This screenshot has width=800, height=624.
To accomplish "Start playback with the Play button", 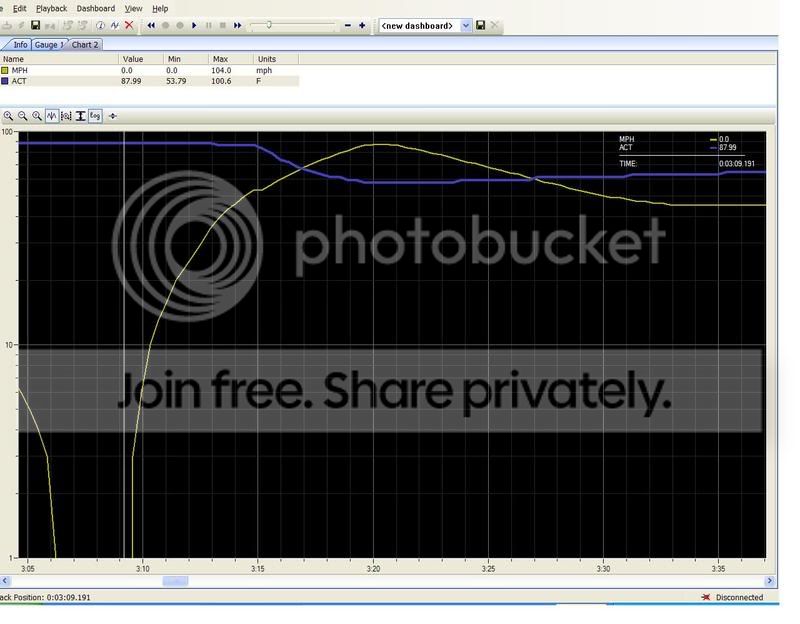I will coord(194,25).
